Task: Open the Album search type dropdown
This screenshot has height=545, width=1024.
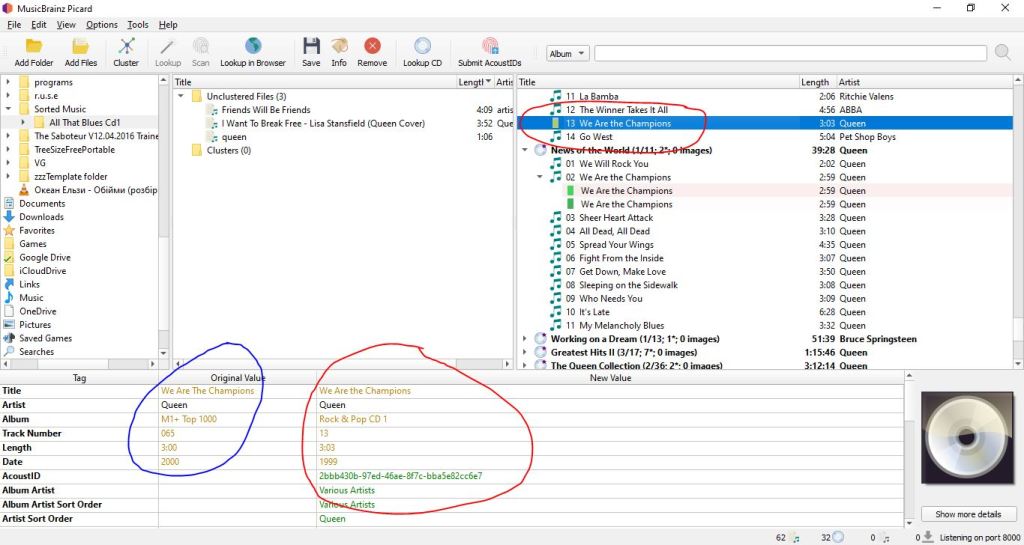Action: point(566,54)
